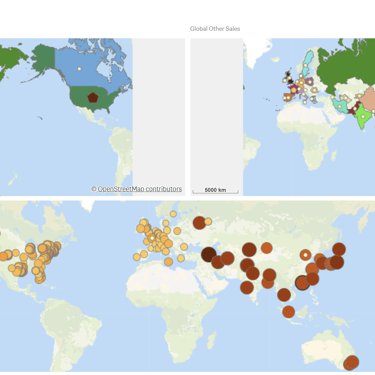Select the orange bubble over Portugal's coast

pos(137,257)
